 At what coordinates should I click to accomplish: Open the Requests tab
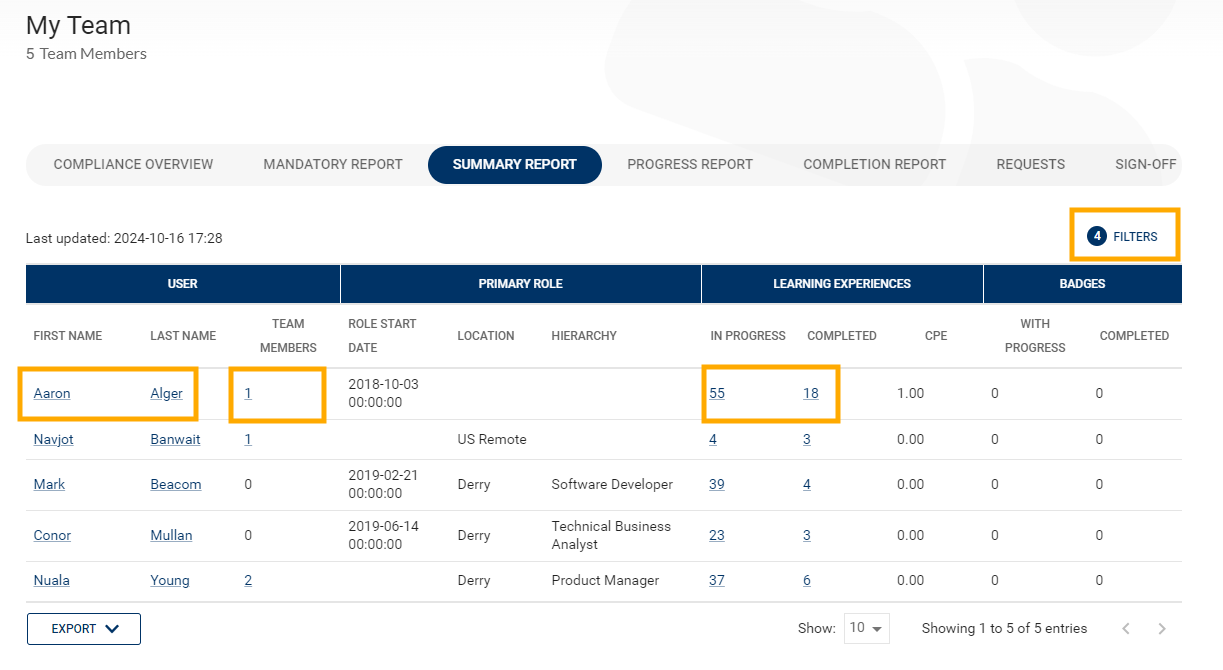point(1030,165)
